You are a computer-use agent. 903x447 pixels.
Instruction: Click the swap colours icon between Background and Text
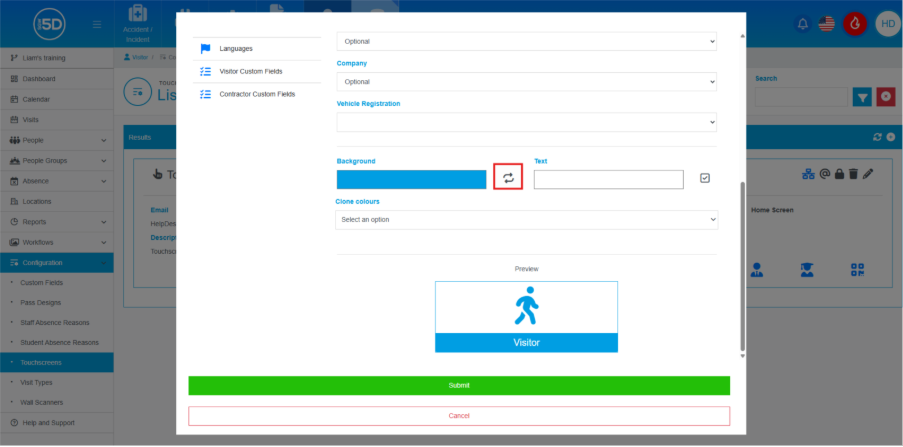(508, 178)
